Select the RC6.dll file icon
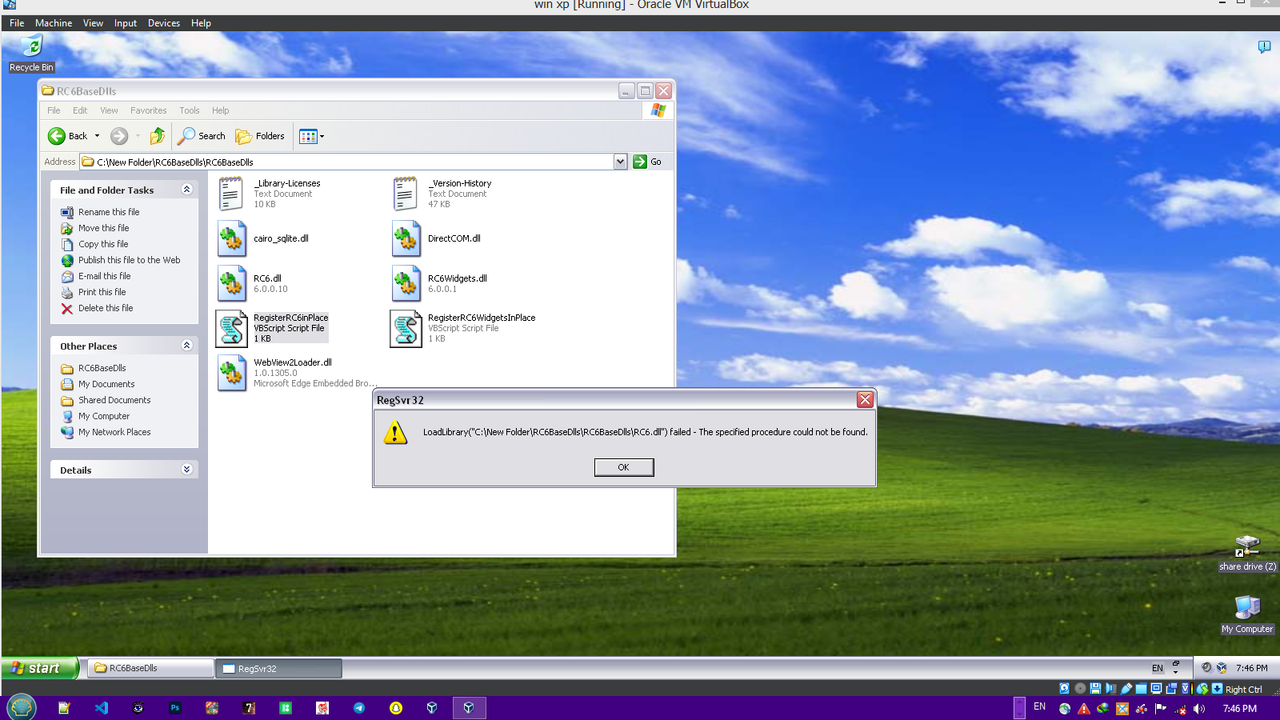 231,284
